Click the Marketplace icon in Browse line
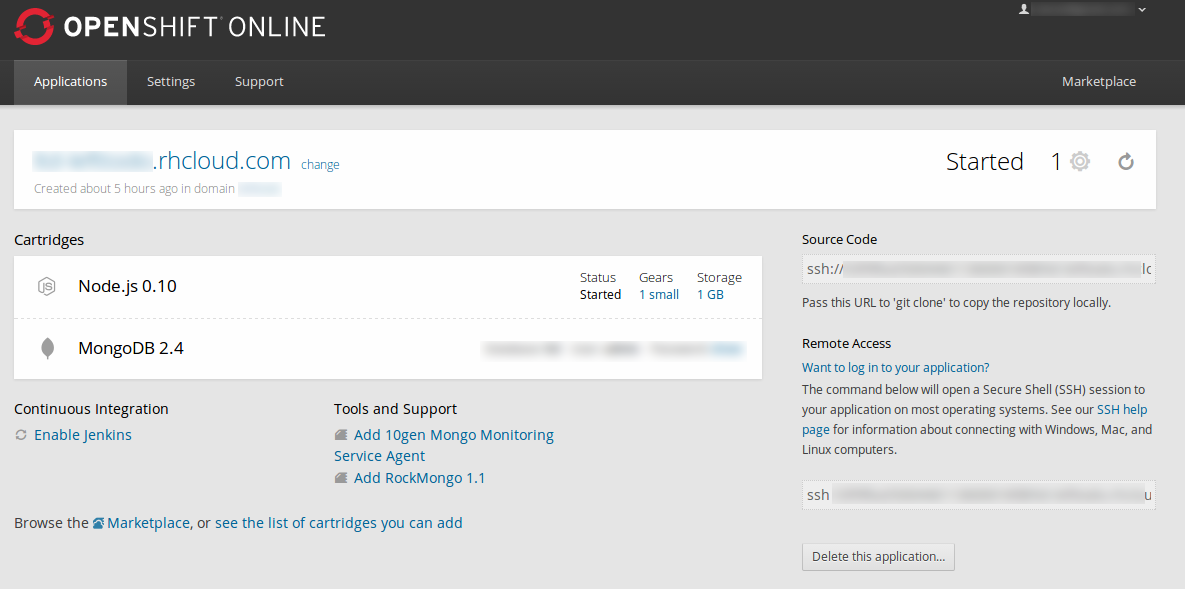 (x=98, y=523)
